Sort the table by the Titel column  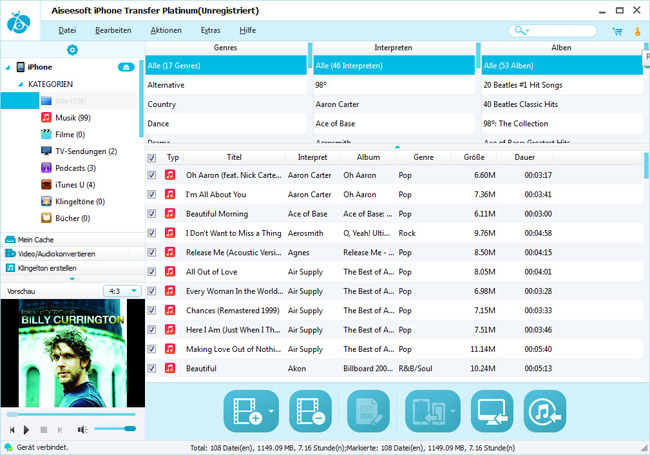click(x=234, y=157)
